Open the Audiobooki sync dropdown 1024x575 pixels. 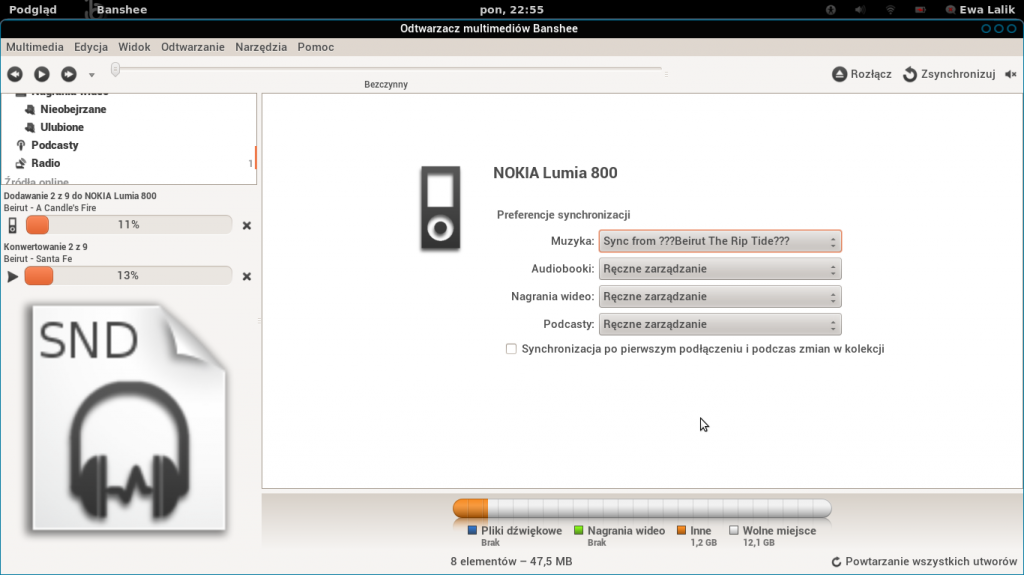720,269
